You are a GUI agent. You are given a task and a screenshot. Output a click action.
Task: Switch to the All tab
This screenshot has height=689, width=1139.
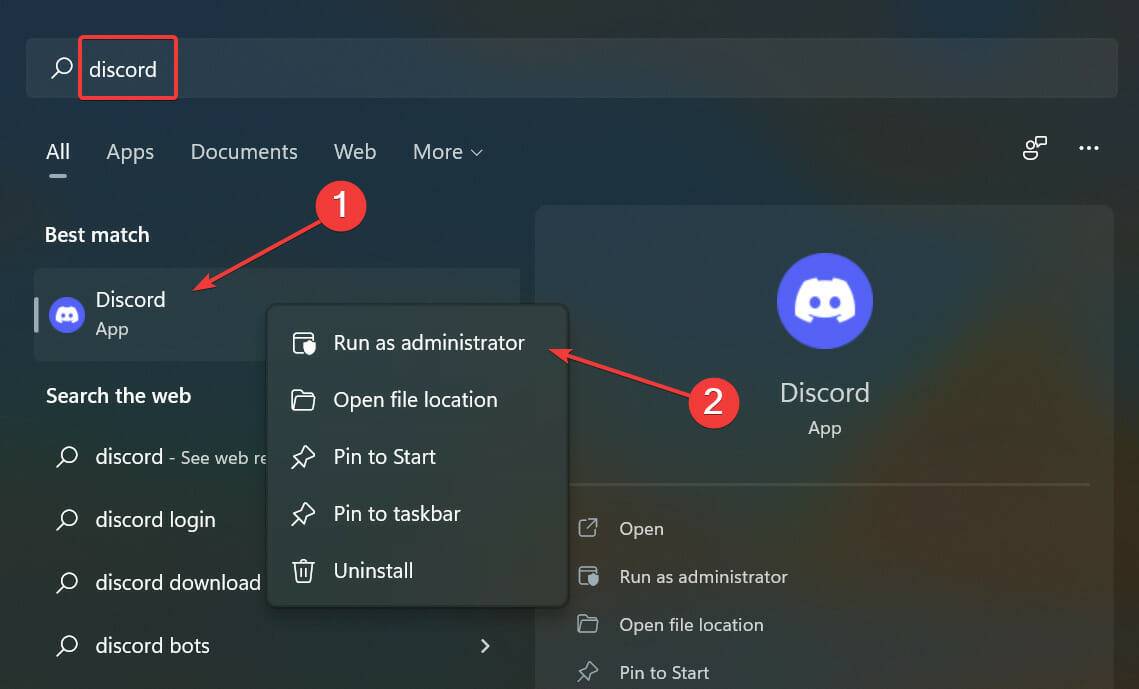pos(58,152)
